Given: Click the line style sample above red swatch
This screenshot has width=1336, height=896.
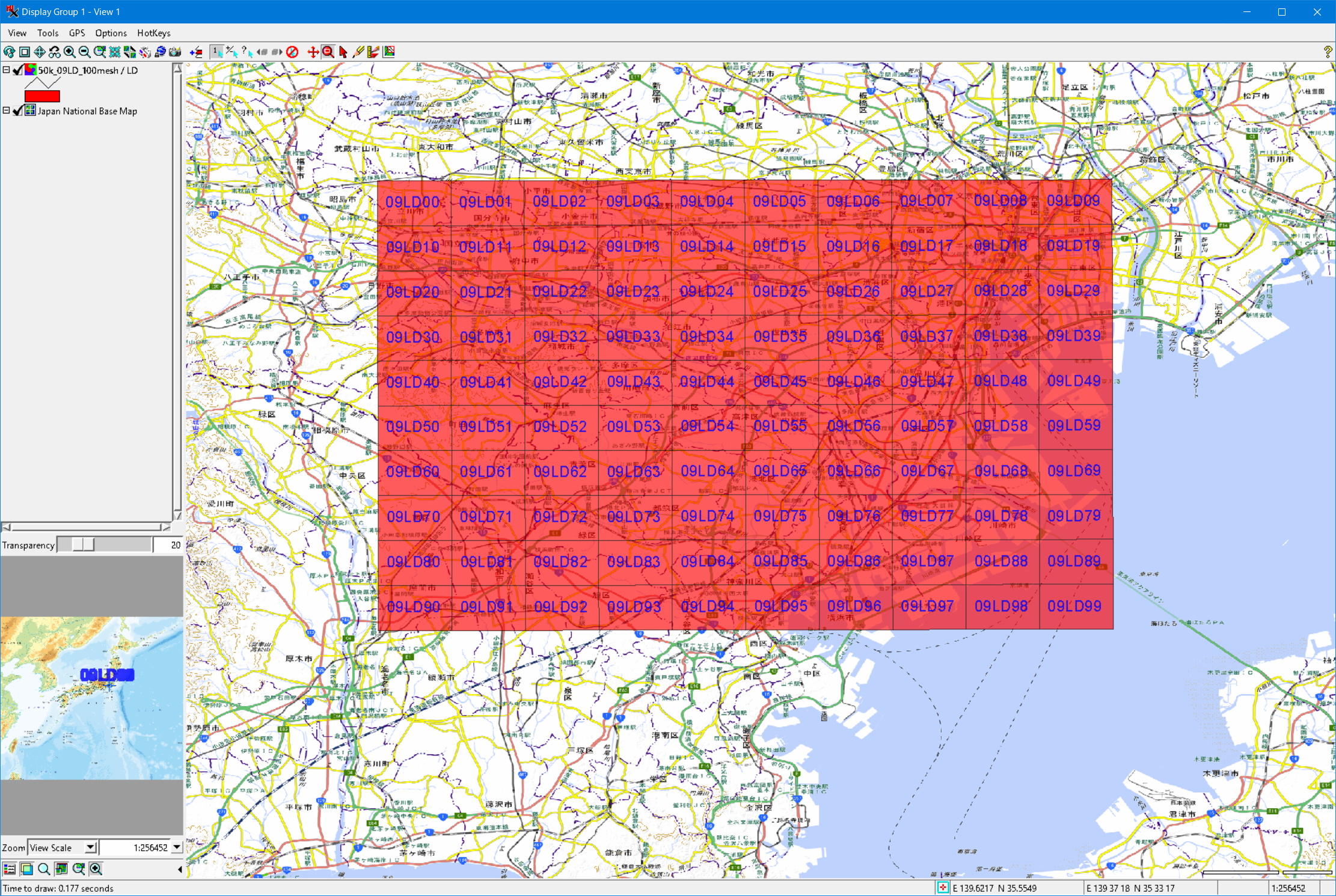Looking at the screenshot, I should 42,83.
